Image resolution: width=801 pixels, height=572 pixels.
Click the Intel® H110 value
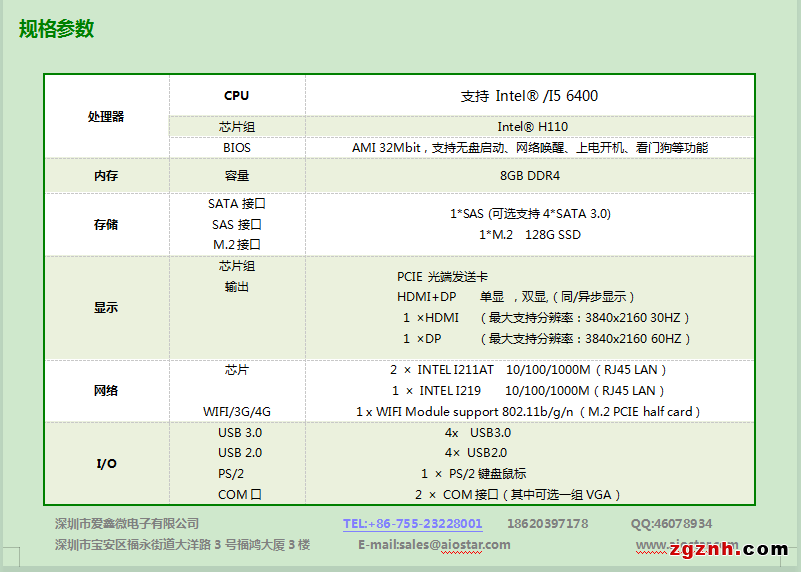coord(533,127)
